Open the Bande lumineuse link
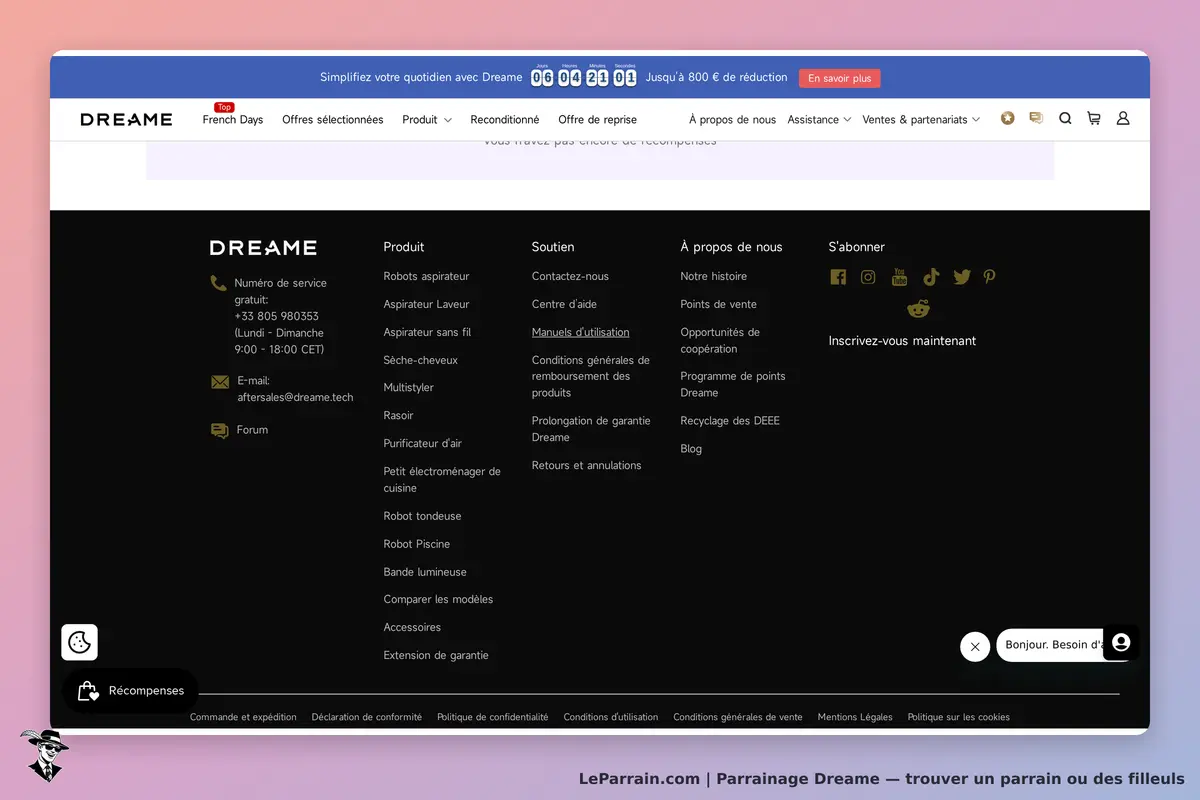The image size is (1200, 800). 425,572
